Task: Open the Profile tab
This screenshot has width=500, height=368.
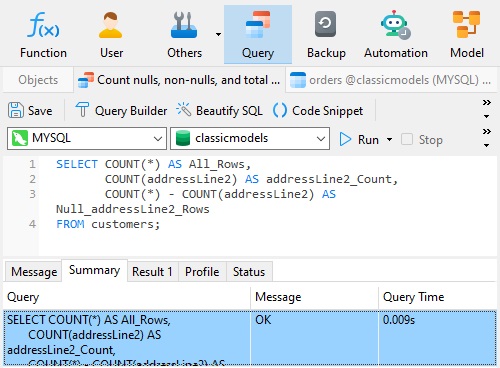Action: 202,272
